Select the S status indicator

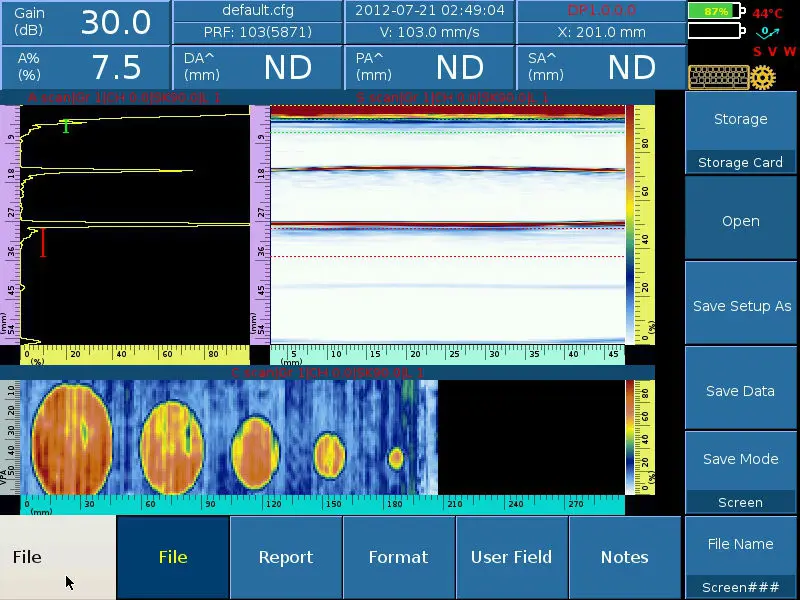[757, 50]
